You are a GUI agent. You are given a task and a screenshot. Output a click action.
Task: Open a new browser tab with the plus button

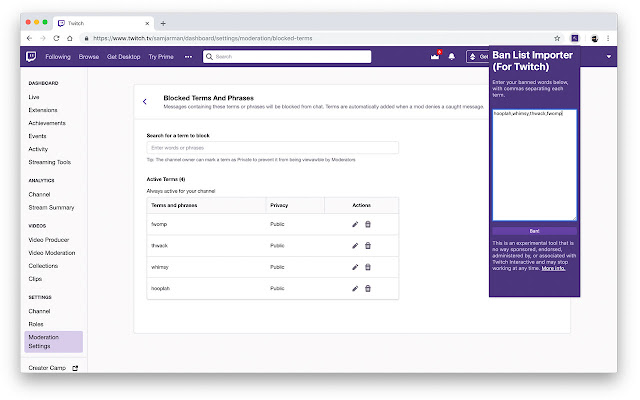163,23
